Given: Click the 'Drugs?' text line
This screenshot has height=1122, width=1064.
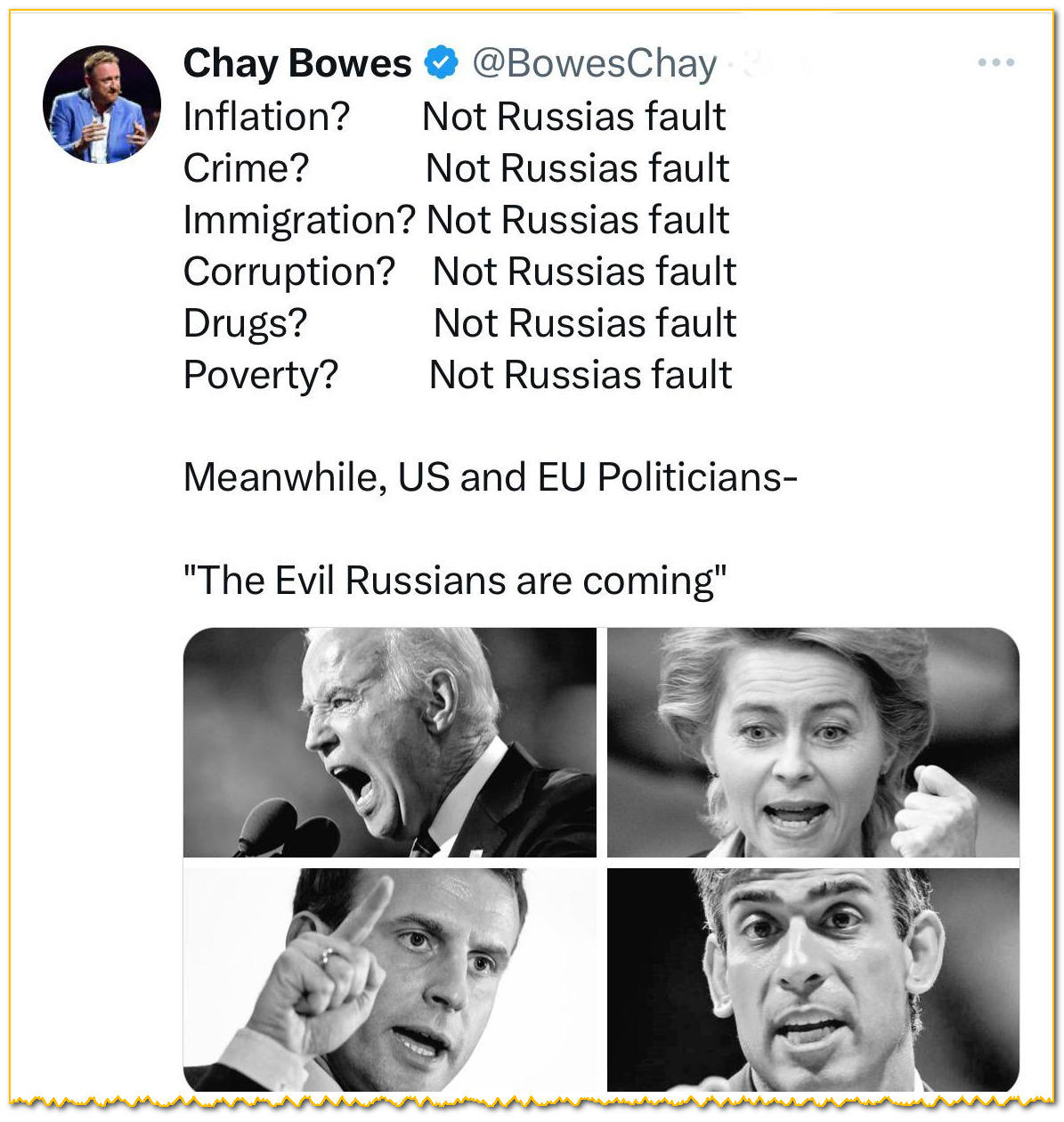Looking at the screenshot, I should click(245, 323).
